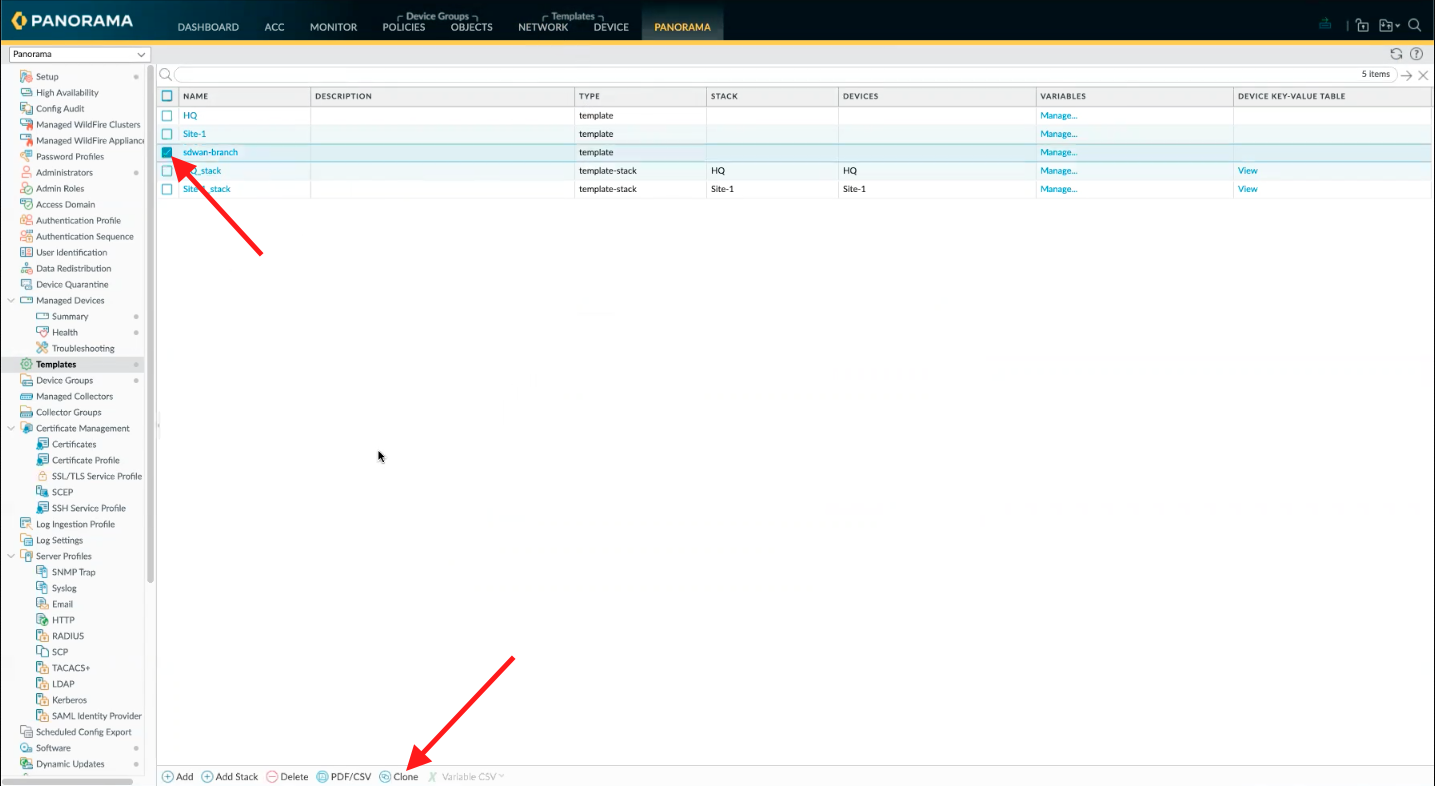Click the refresh icon at top right
Image resolution: width=1435 pixels, height=786 pixels.
point(1397,54)
